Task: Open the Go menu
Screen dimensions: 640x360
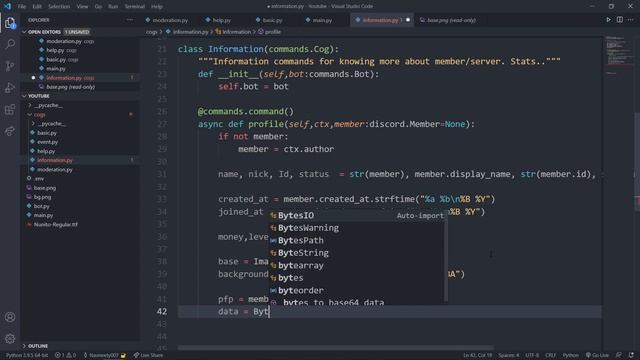Action: (x=98, y=7)
